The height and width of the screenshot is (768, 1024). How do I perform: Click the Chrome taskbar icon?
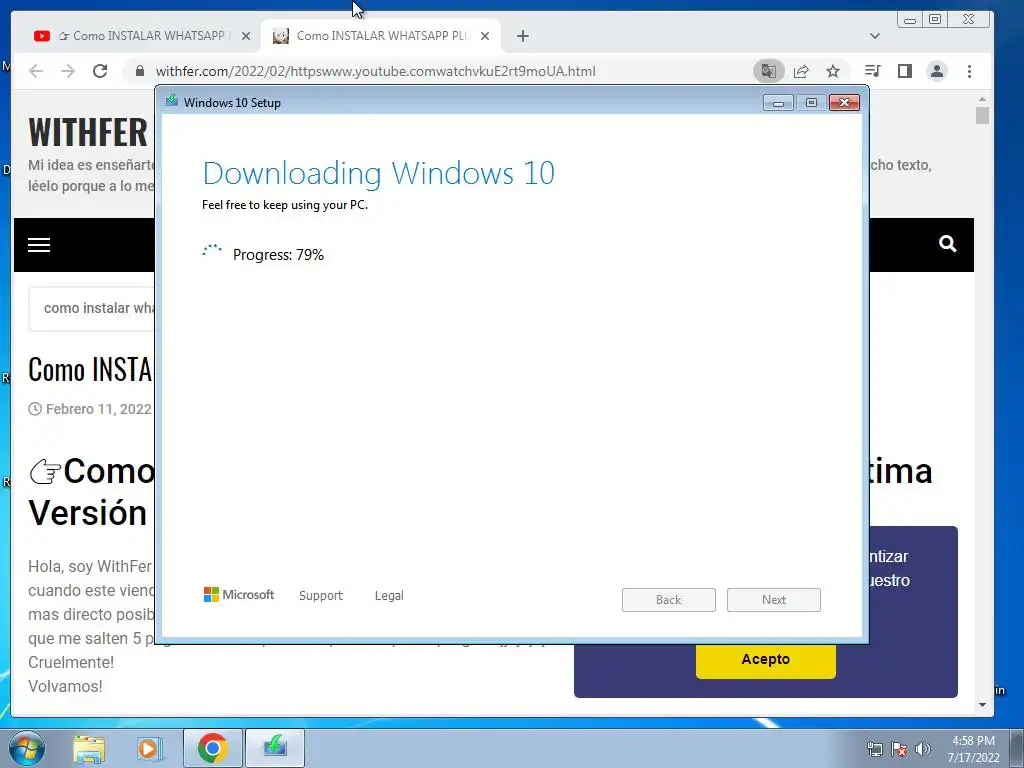click(213, 748)
